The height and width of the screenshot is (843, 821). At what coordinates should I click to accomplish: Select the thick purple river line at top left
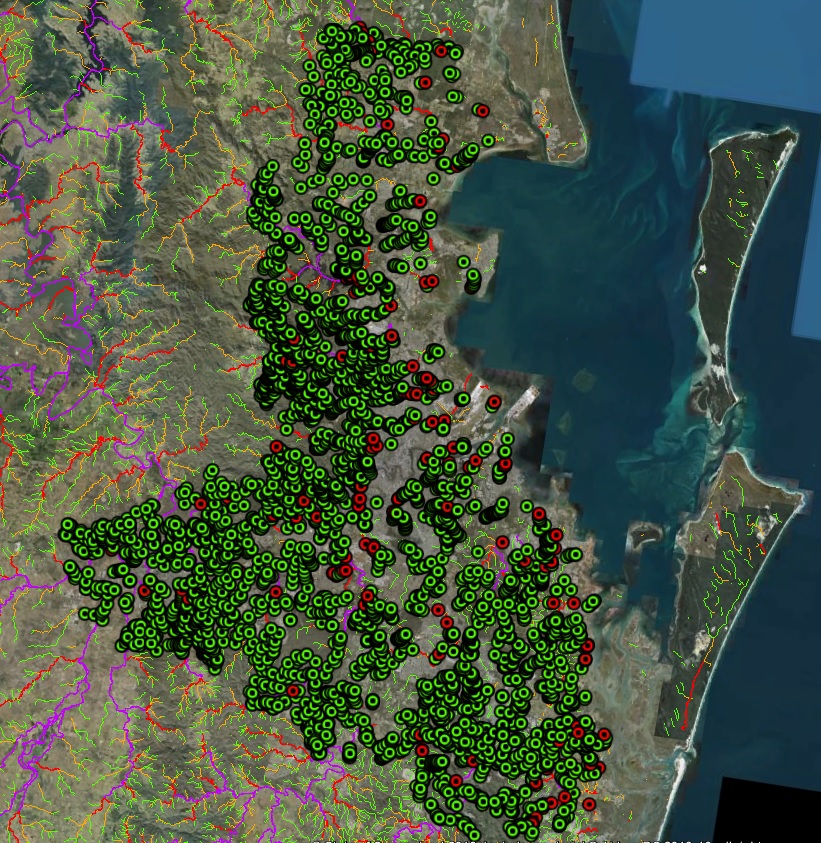[x=95, y=40]
